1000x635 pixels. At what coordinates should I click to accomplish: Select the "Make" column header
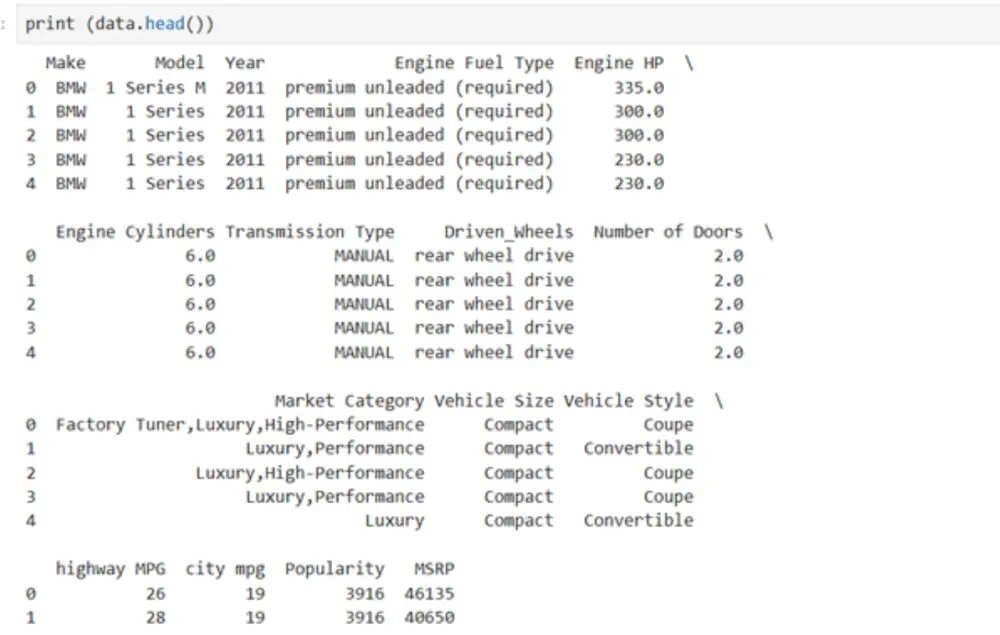pos(66,62)
